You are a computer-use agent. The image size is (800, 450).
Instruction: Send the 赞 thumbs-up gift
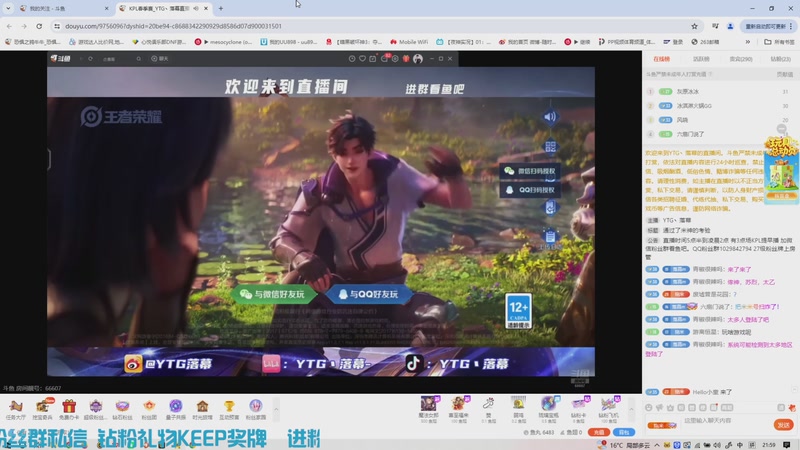point(488,409)
